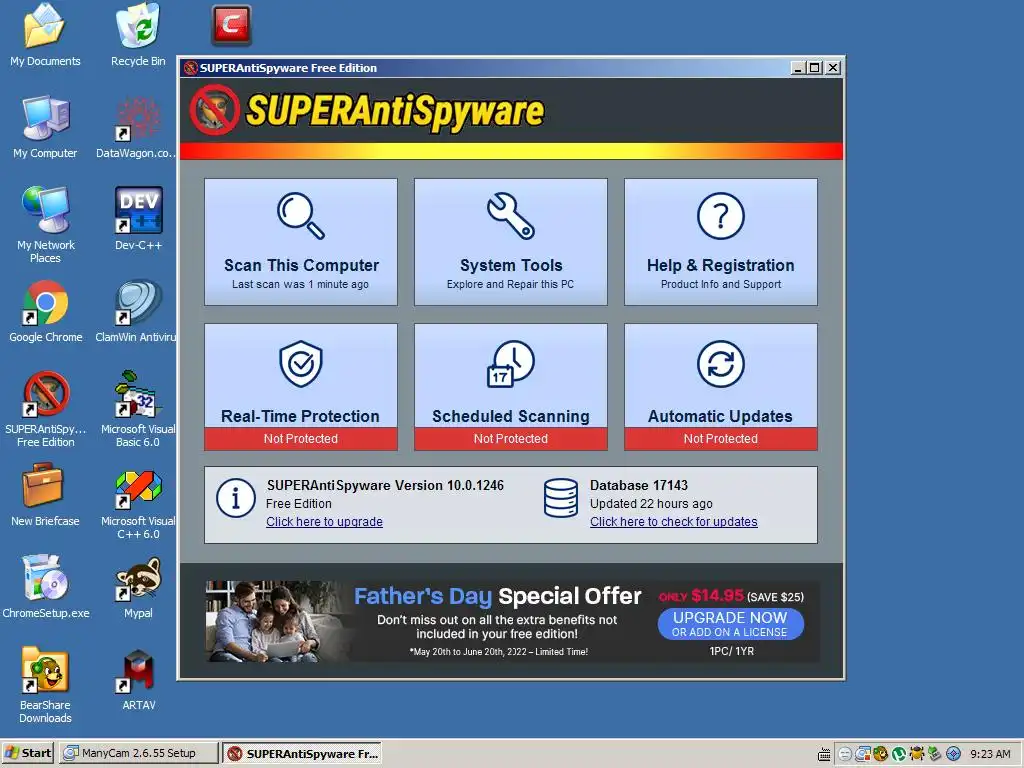This screenshot has width=1024, height=768.
Task: Minimize the SUPERAntiSpyware window
Action: (x=799, y=68)
